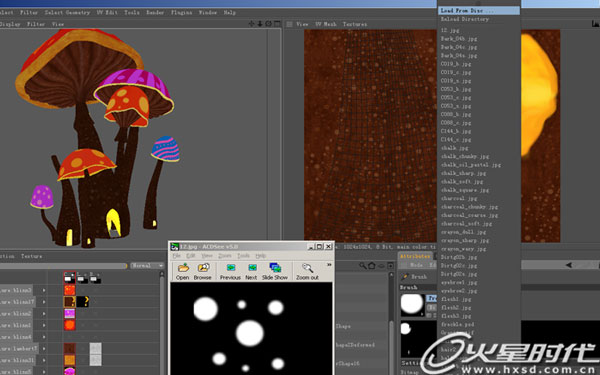Open Window menu in main menu bar

point(207,13)
